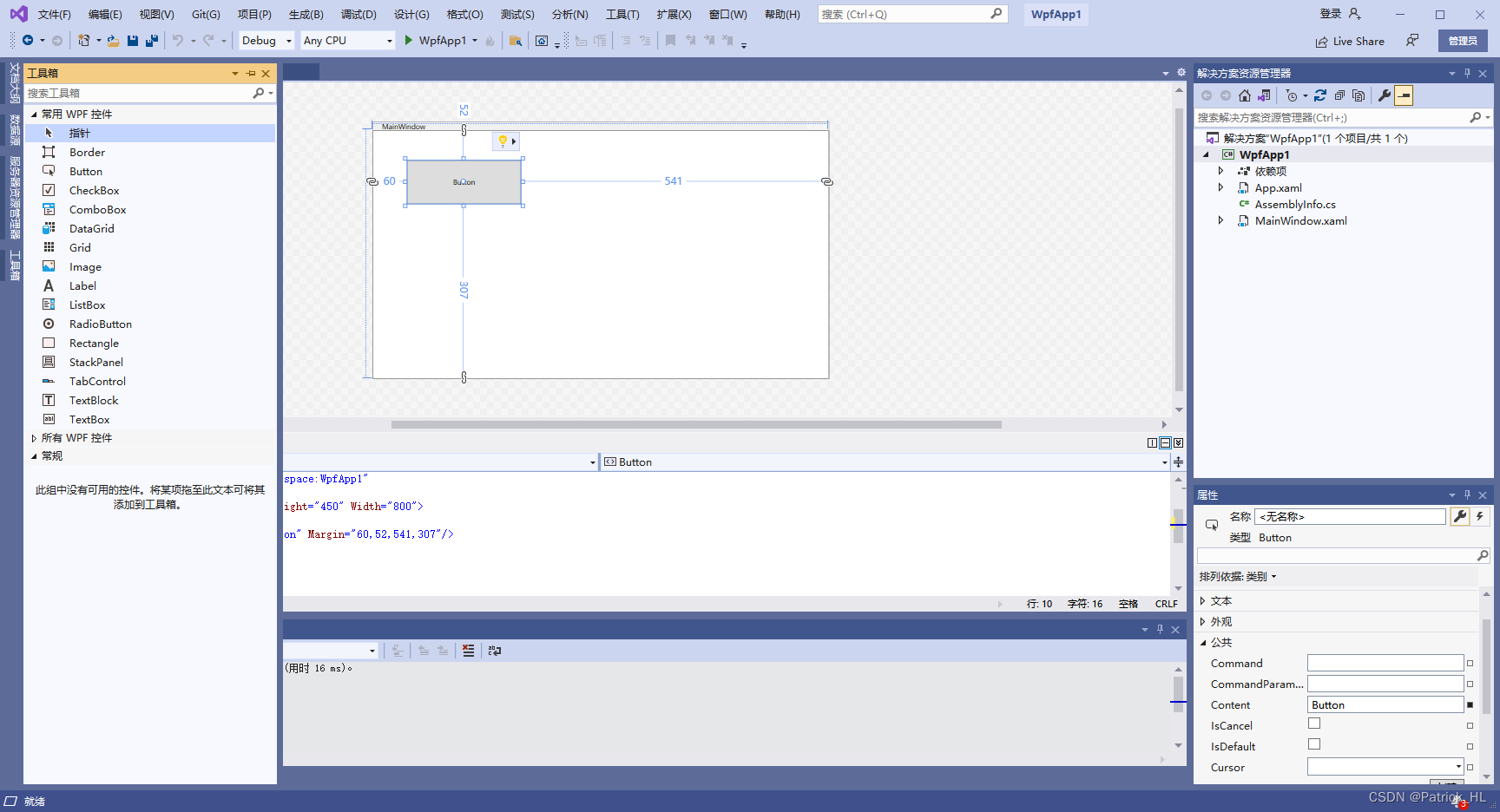Image resolution: width=1500 pixels, height=812 pixels.
Task: Click the Navigate Backward arrow in main toolbar
Action: click(28, 41)
